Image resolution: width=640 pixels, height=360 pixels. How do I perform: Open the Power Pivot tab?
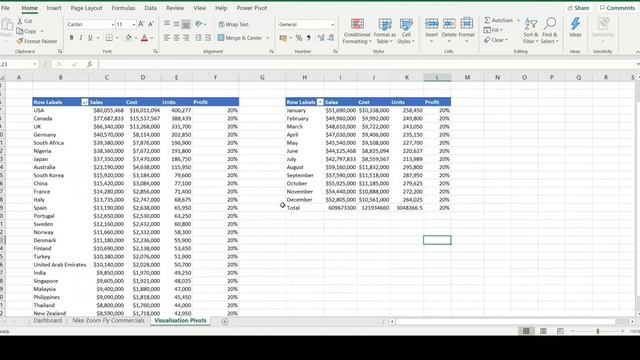point(252,8)
